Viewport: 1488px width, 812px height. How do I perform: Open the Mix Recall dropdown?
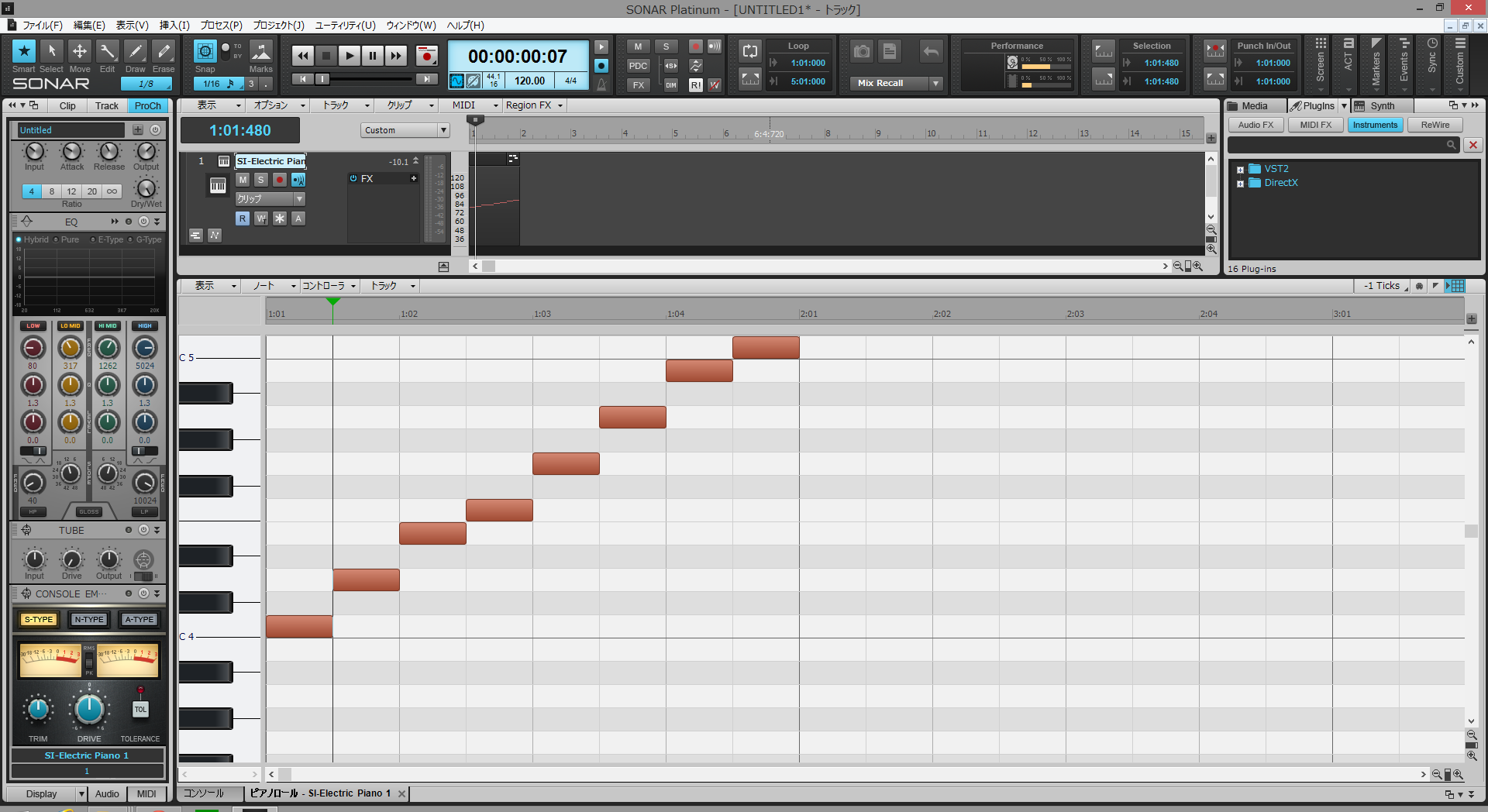coord(935,83)
